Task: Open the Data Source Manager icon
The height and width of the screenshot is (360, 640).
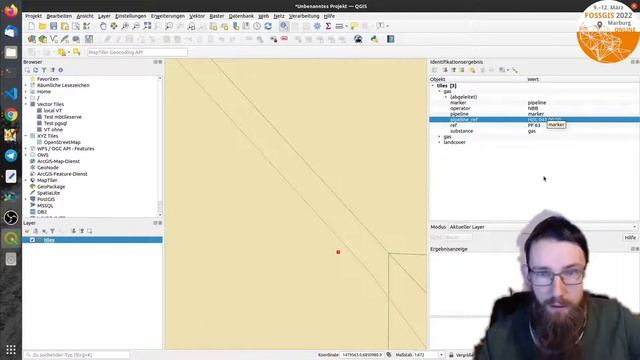Action: click(31, 39)
